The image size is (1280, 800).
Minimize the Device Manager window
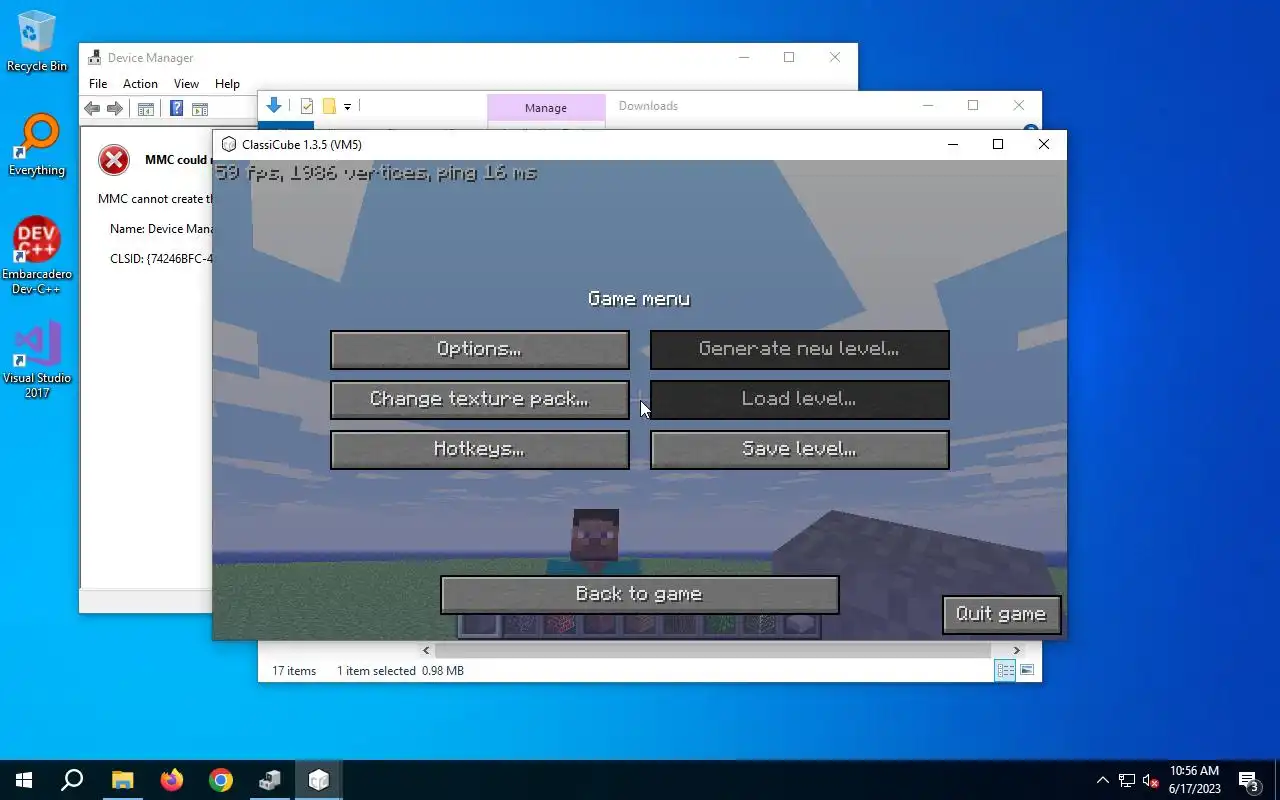(x=743, y=57)
